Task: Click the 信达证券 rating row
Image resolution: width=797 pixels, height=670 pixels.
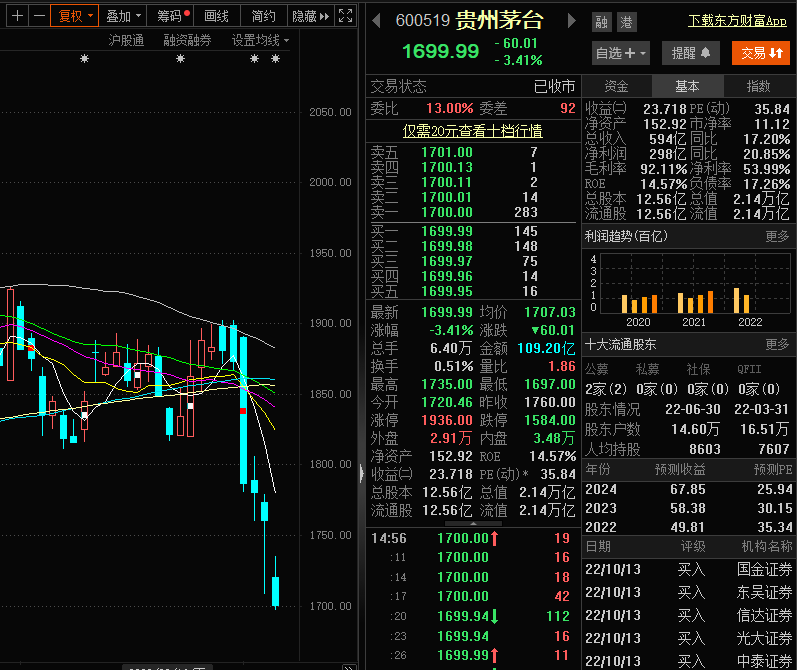Action: click(x=688, y=615)
